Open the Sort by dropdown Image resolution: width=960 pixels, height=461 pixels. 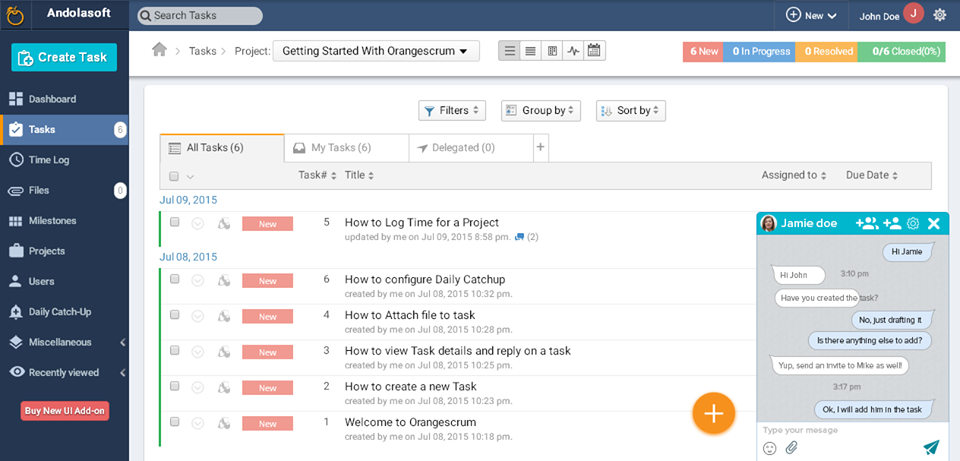[x=631, y=111]
